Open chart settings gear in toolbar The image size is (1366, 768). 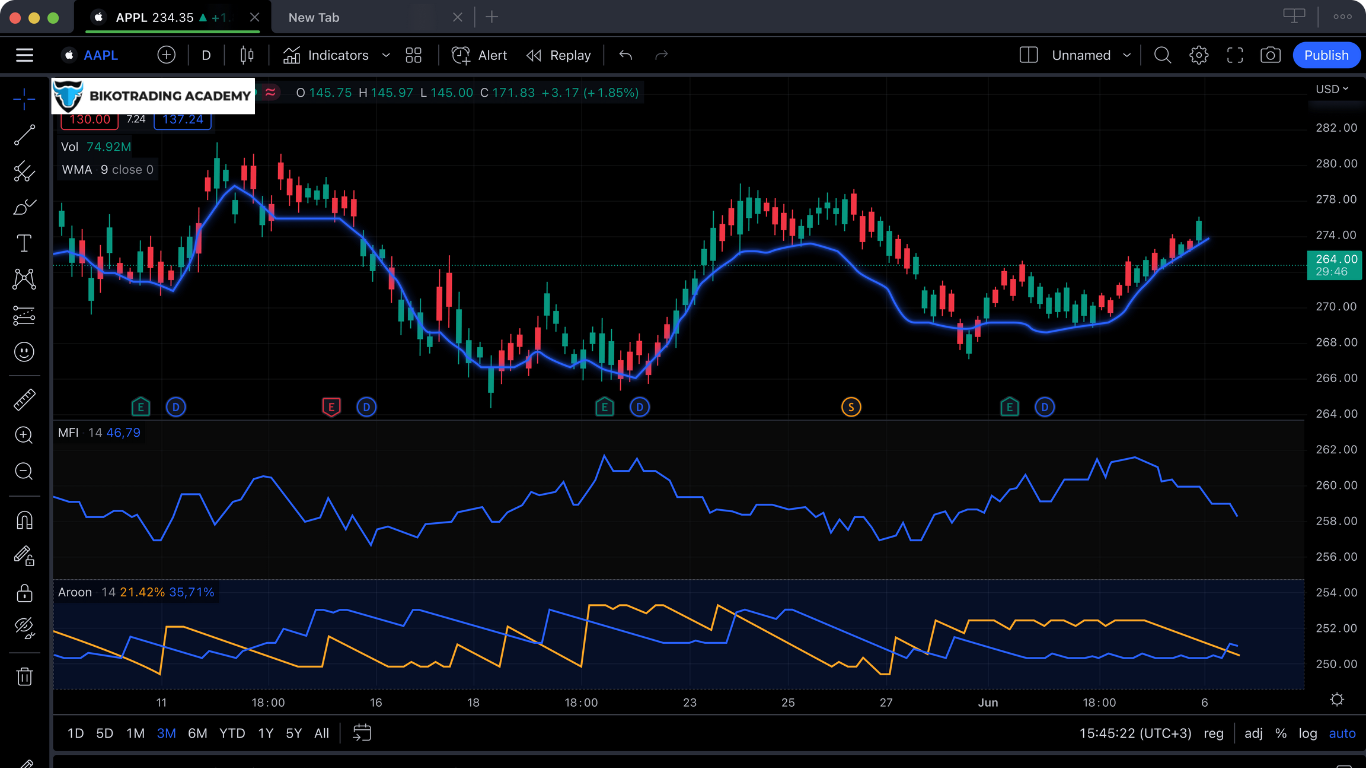coord(1199,55)
